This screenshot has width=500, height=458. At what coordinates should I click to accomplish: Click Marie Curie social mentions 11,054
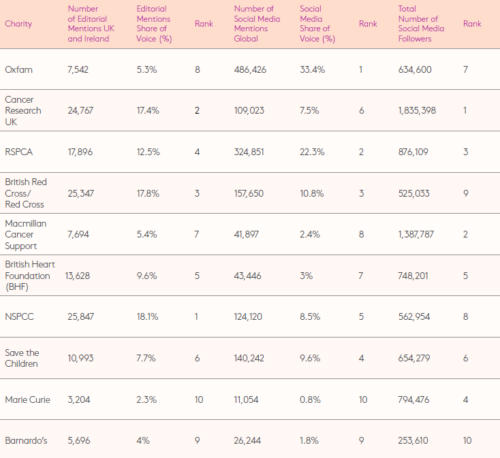coord(246,400)
